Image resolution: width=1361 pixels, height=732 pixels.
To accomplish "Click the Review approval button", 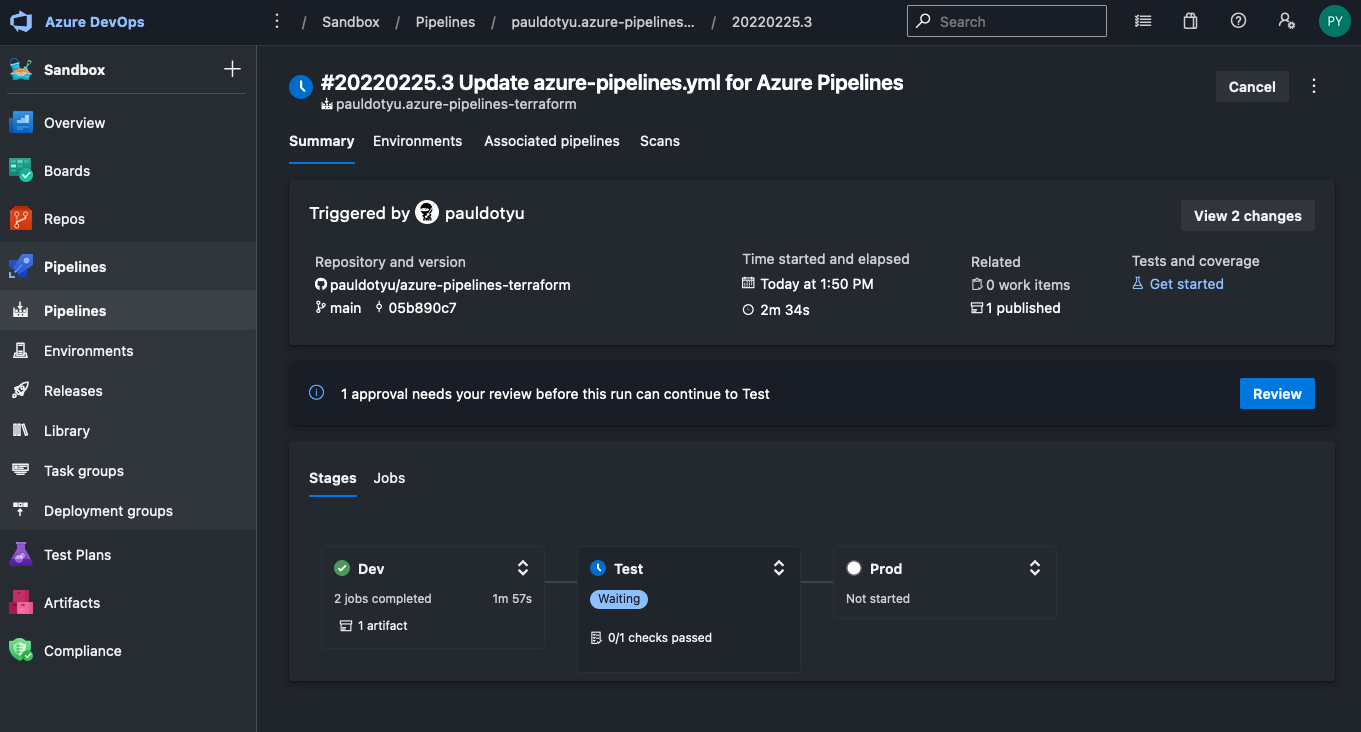I will [1276, 394].
